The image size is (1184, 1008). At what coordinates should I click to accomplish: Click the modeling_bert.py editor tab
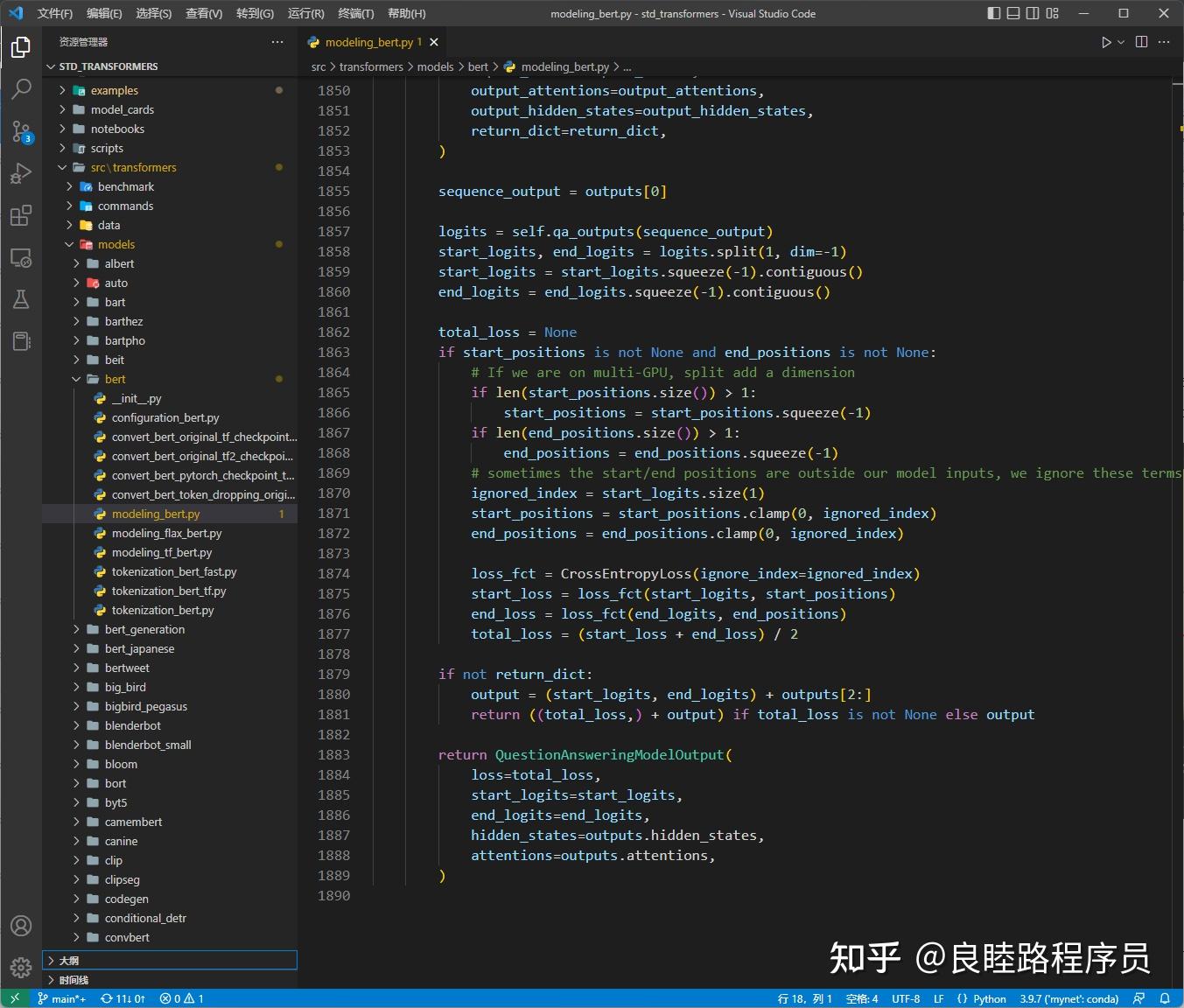click(x=372, y=42)
